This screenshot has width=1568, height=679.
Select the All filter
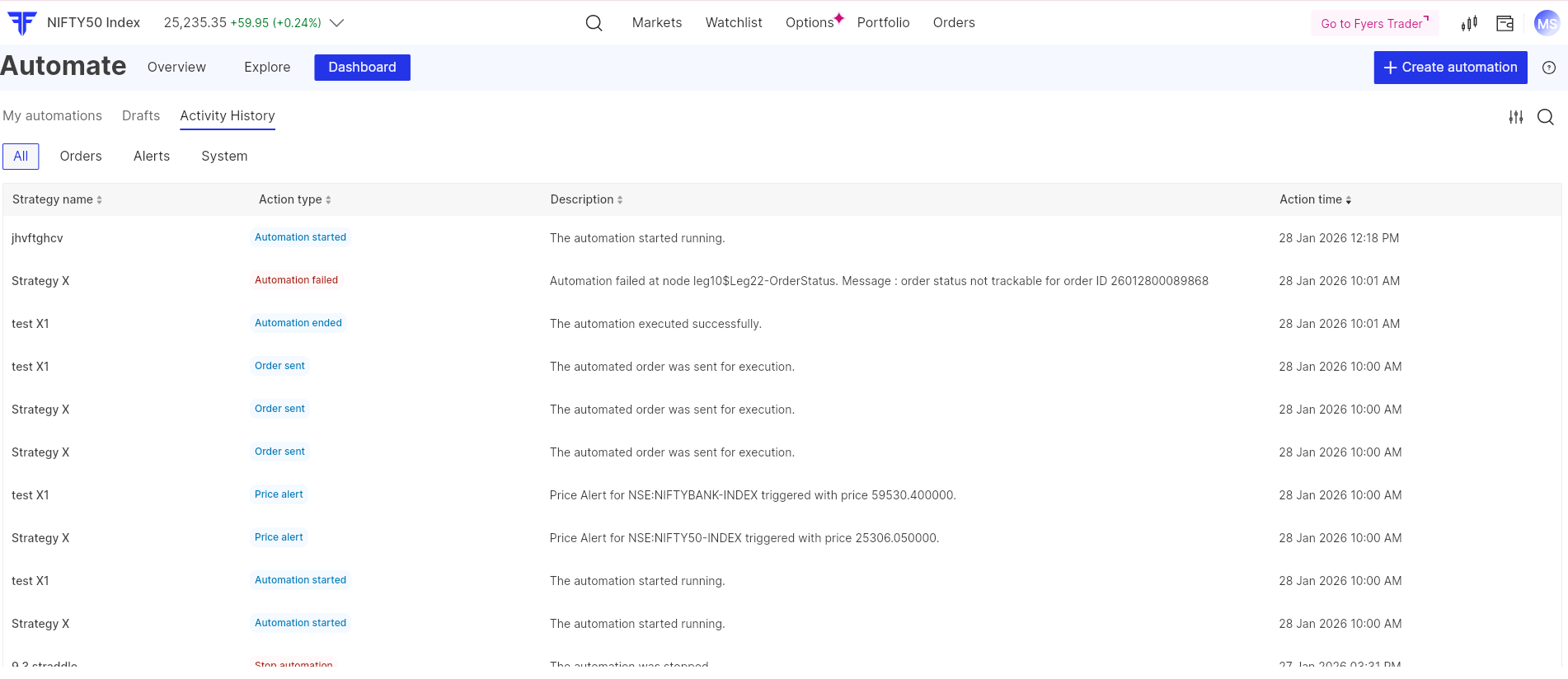21,157
